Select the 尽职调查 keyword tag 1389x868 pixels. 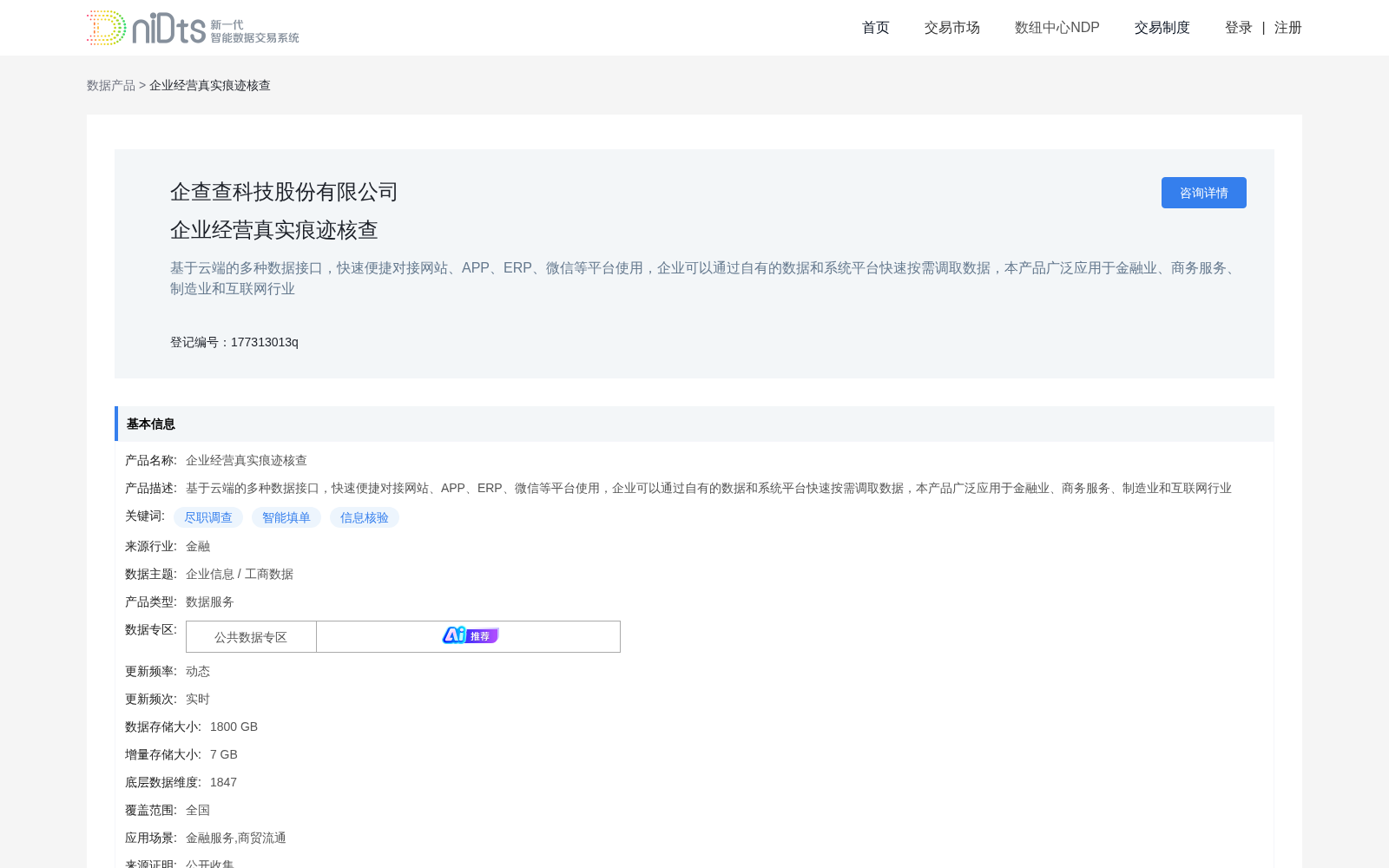[x=208, y=517]
